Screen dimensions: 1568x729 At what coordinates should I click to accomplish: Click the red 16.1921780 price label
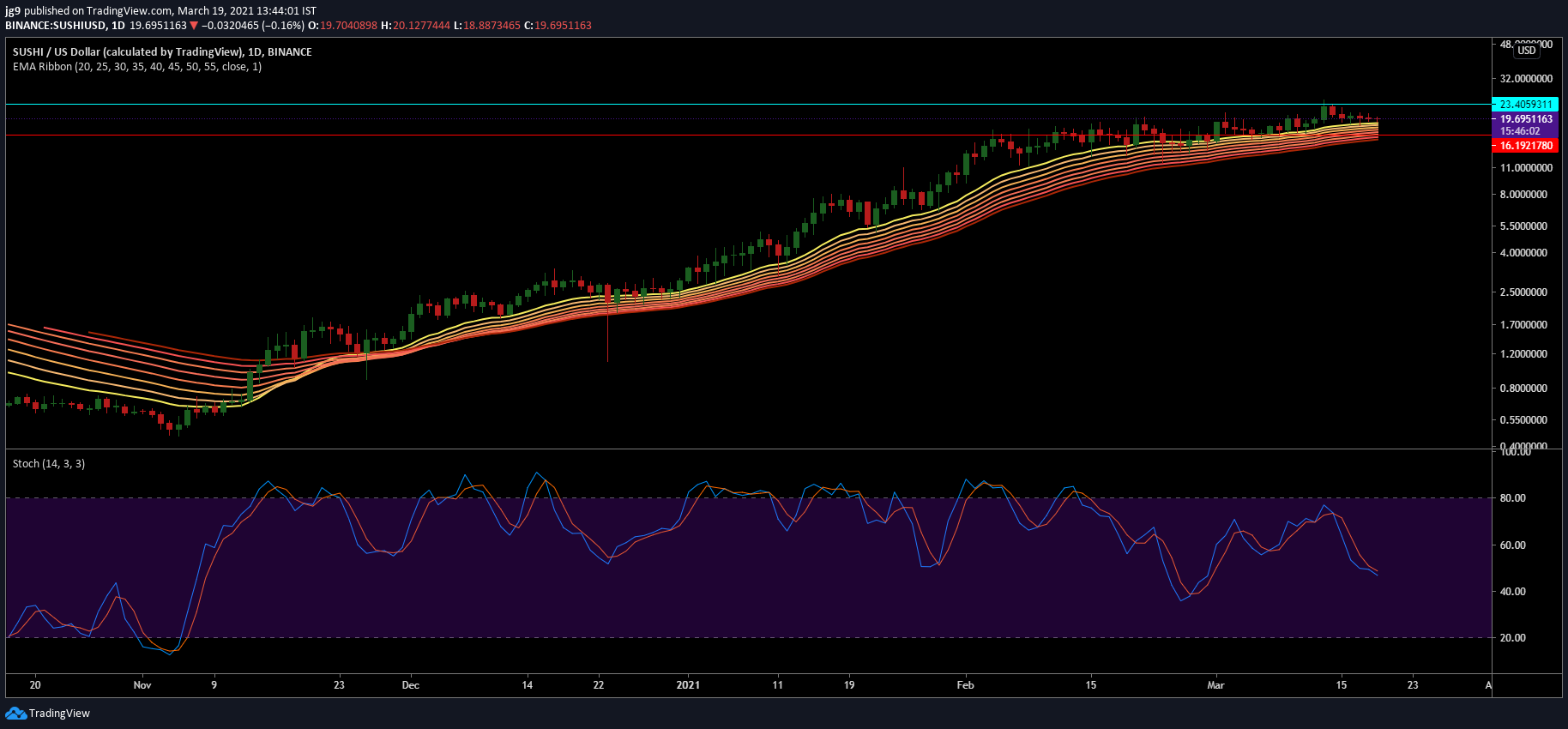[x=1526, y=146]
